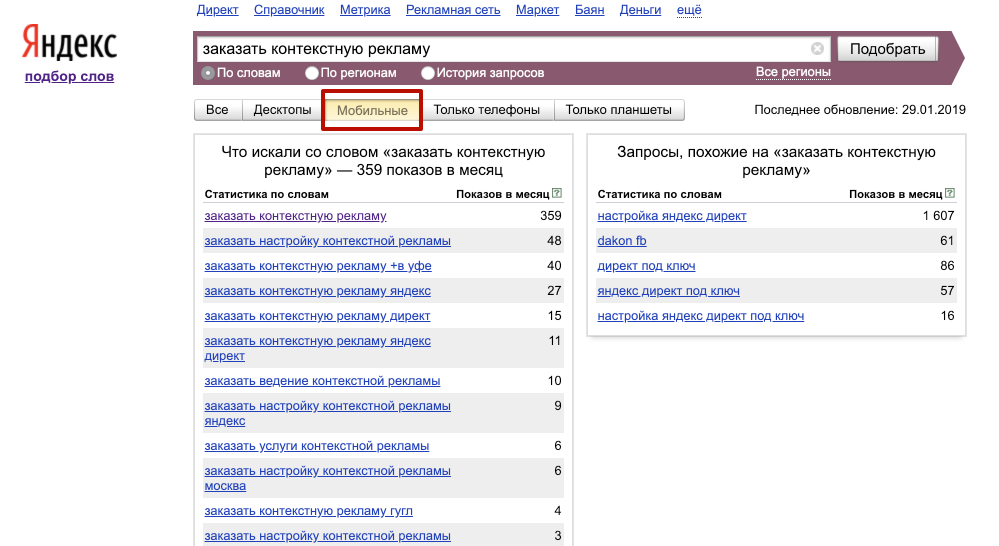999x546 pixels.
Task: Click left column header 'Статистика по словам'
Action: [x=266, y=194]
